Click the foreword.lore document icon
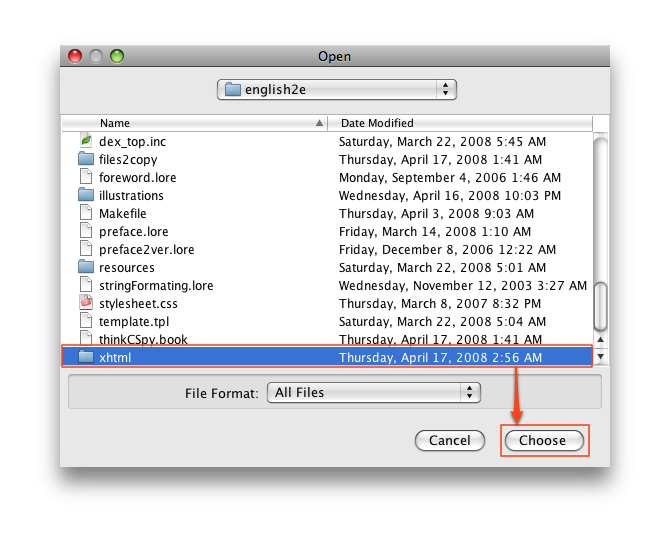This screenshot has height=542, width=670. pos(86,177)
